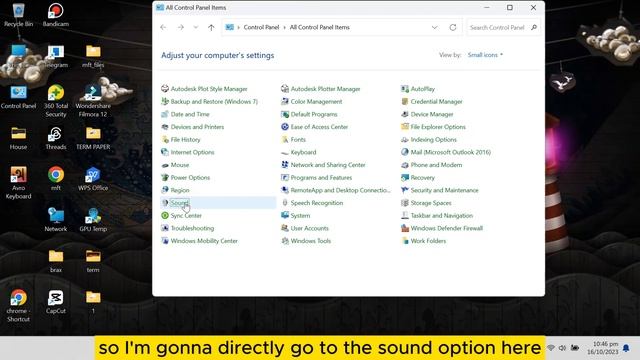Click the taskbar volume speaker icon
The image size is (640, 360).
pos(562,348)
